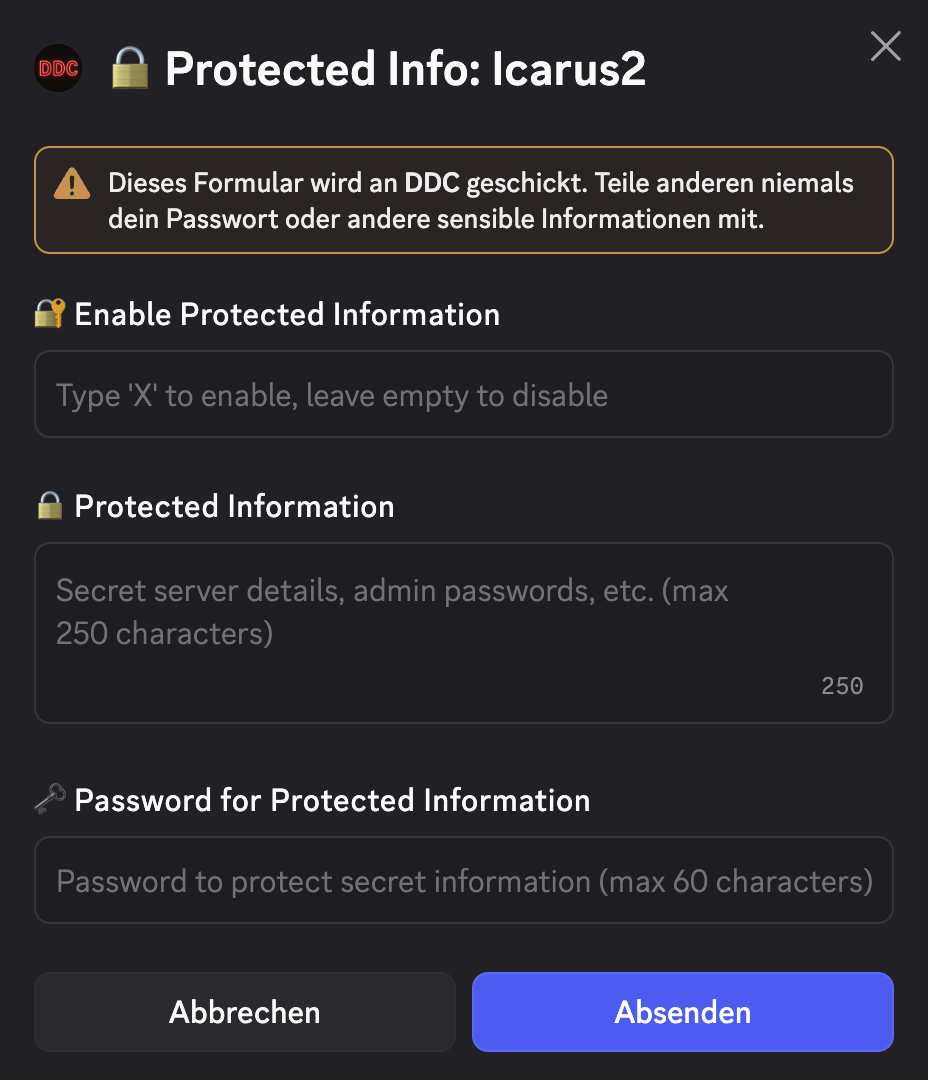Screen dimensions: 928x1080
Task: Click the character counter showing 250
Action: 841,686
